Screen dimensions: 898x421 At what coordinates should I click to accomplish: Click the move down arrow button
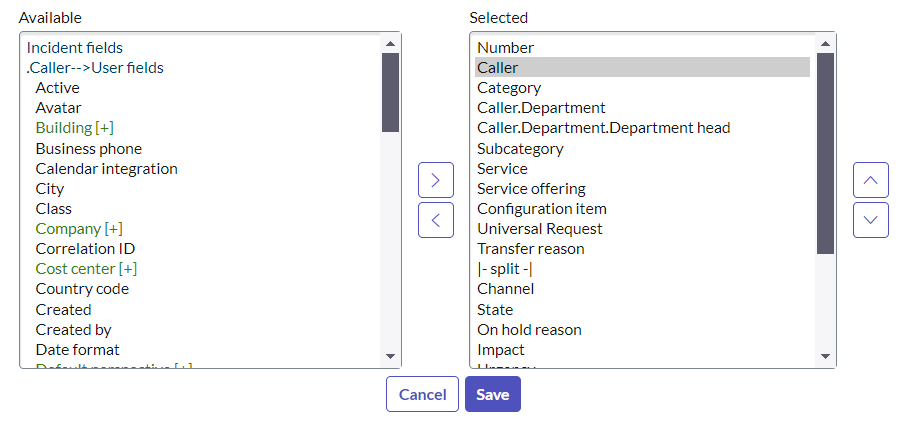[x=870, y=219]
